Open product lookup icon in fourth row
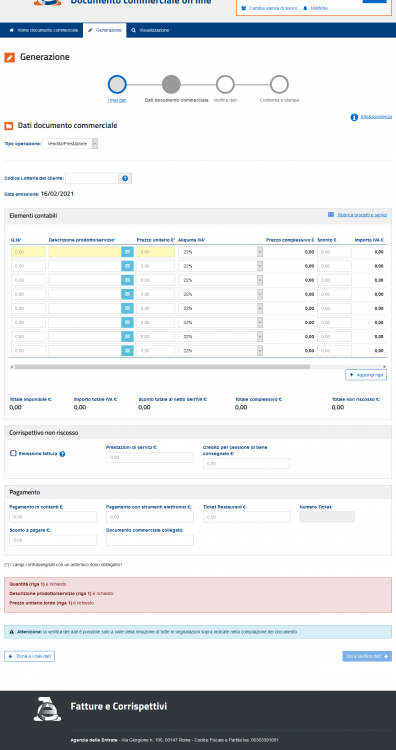 coord(127,294)
